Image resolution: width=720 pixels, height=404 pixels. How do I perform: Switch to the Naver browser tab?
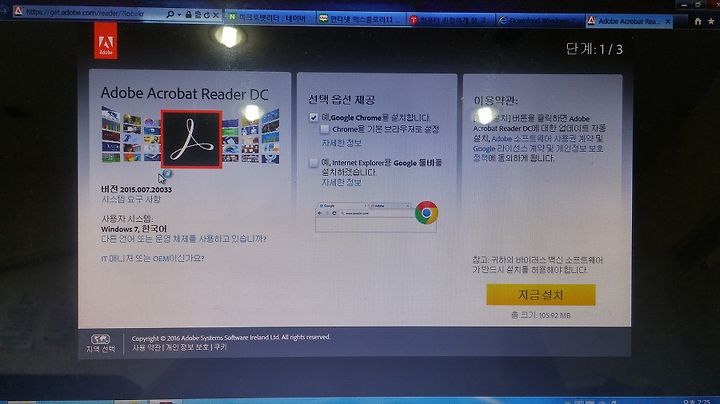(x=270, y=18)
